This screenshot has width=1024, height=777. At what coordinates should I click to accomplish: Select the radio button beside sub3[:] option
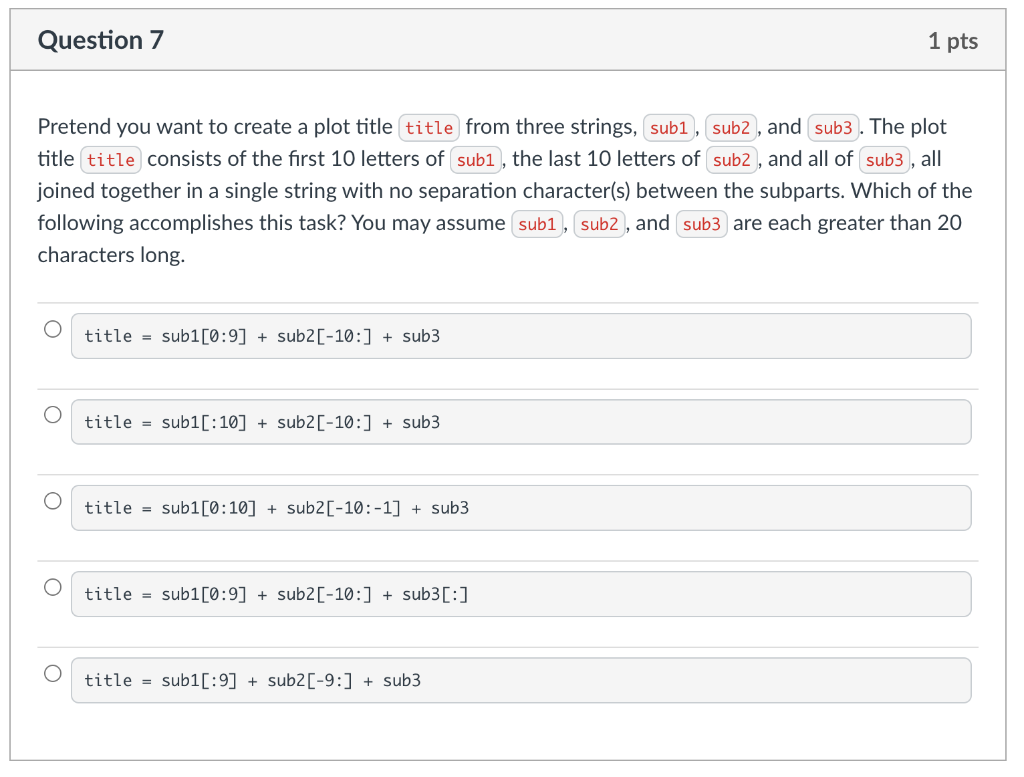[52, 585]
